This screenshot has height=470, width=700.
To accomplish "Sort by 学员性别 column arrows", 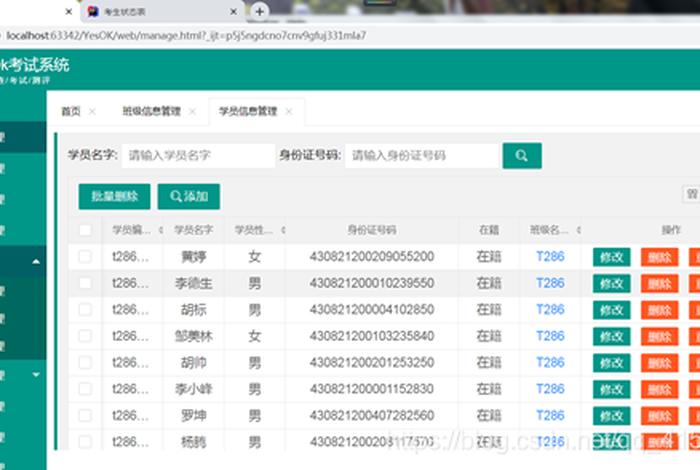I will tap(283, 230).
